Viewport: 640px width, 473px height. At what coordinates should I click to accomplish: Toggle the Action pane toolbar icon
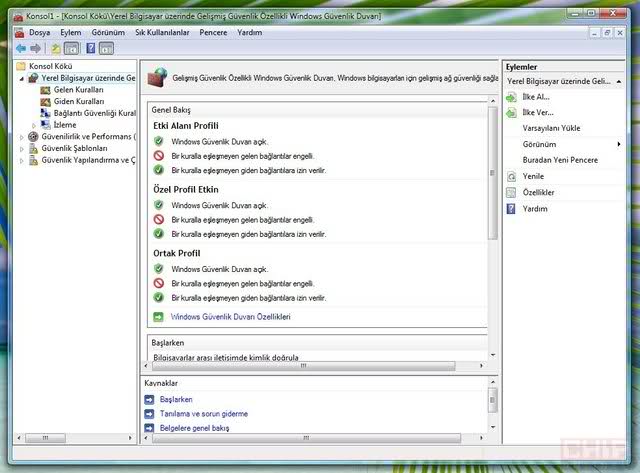pos(106,49)
